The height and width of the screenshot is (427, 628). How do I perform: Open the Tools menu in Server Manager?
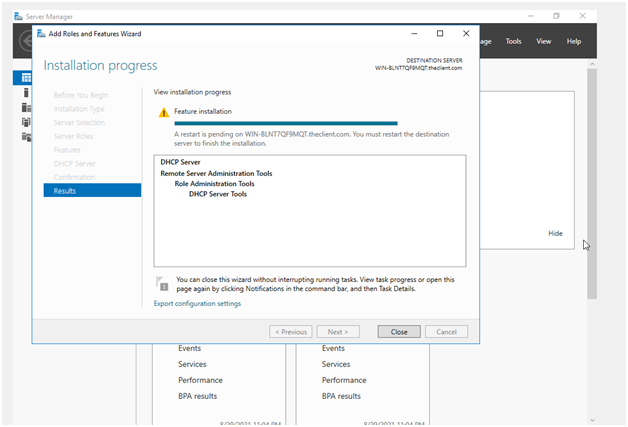(x=513, y=41)
